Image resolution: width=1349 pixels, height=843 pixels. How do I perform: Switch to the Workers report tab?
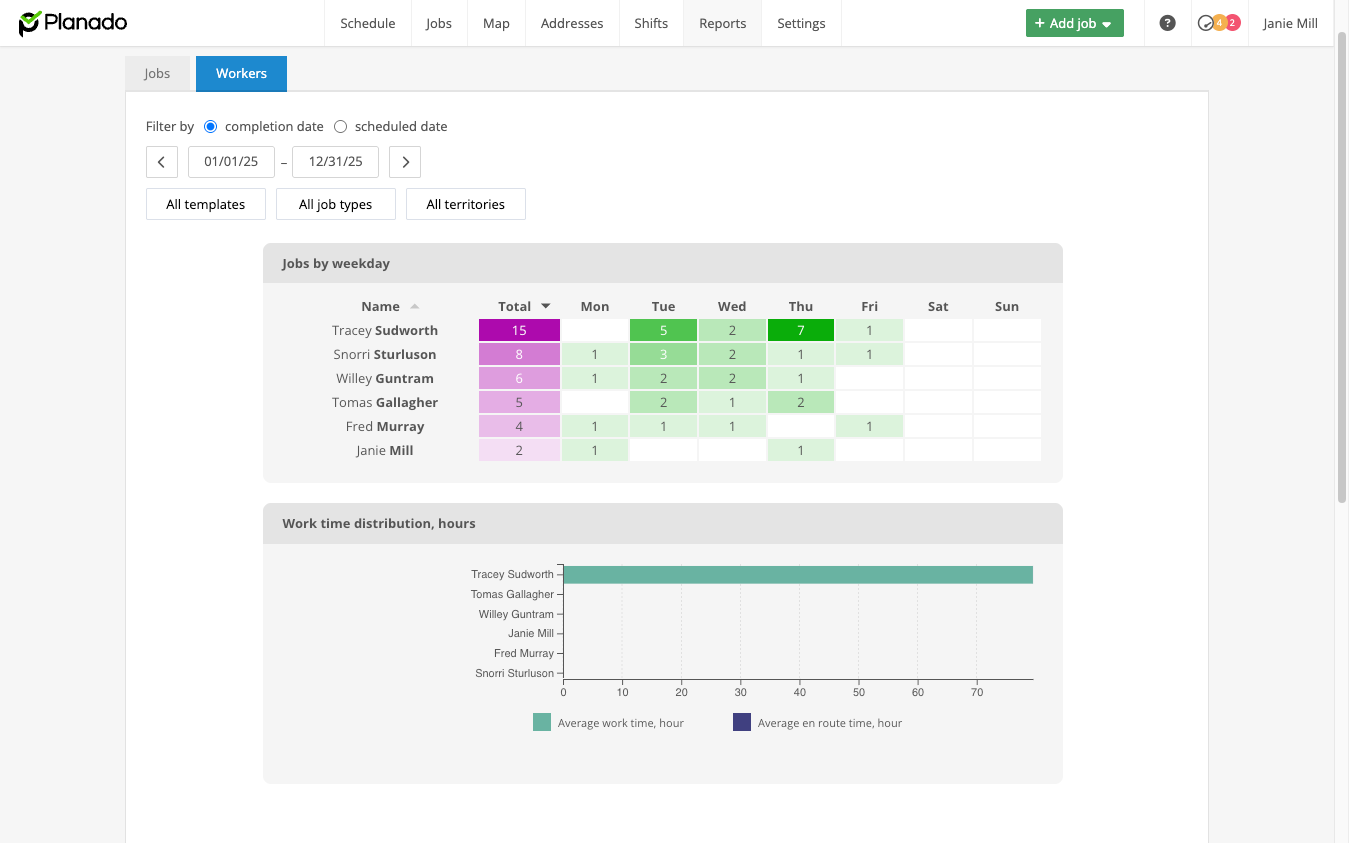[241, 74]
